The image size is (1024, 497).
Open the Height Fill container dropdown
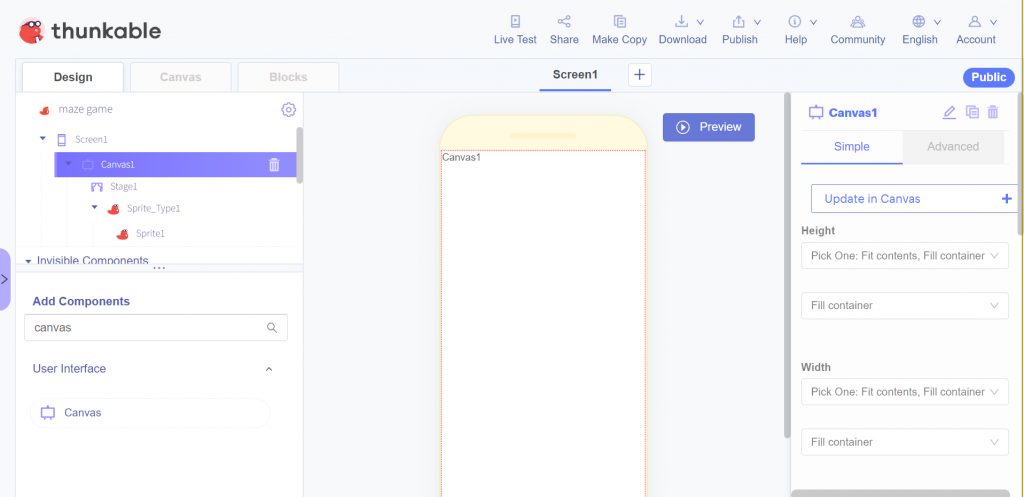(x=904, y=305)
